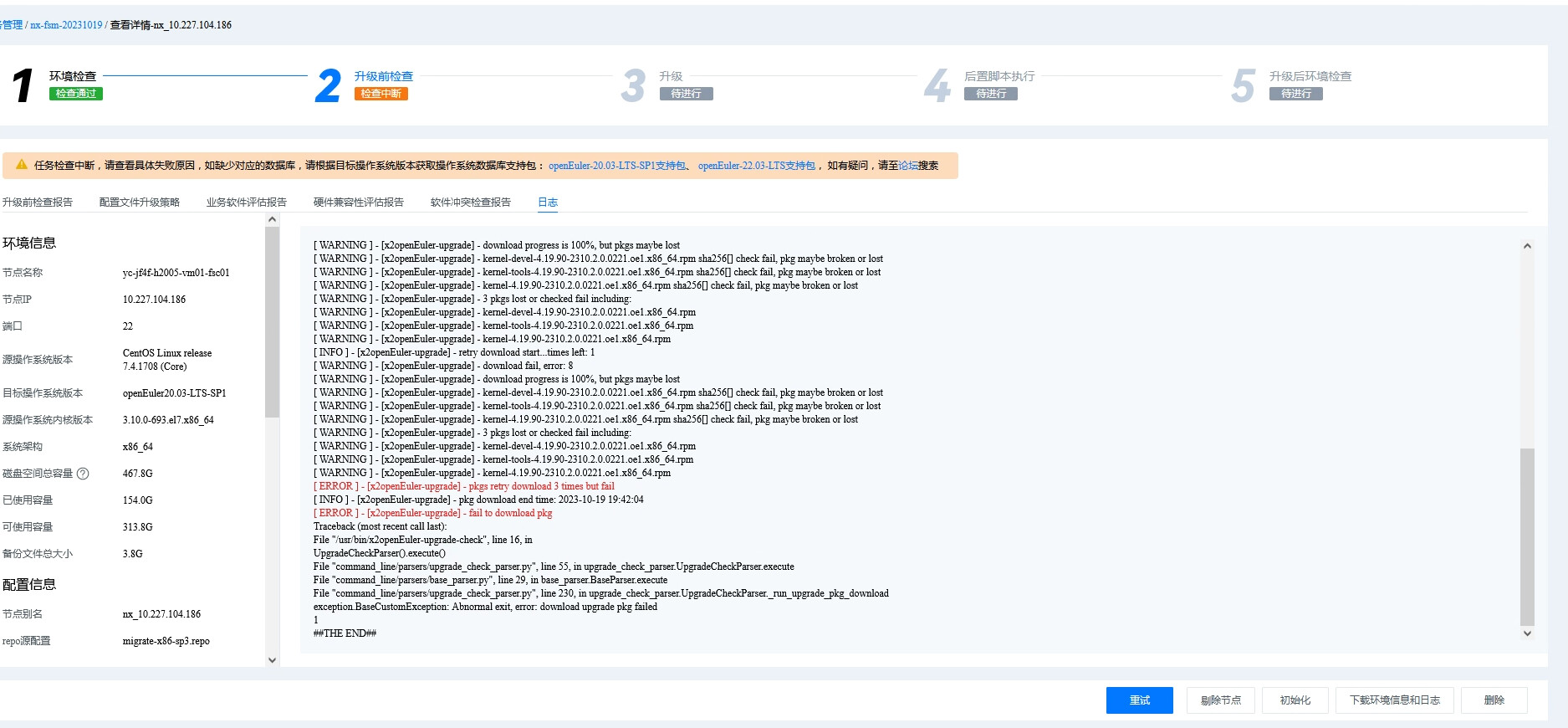
Task: Open the 硬件兼容性评估报告 tab
Action: [x=359, y=203]
